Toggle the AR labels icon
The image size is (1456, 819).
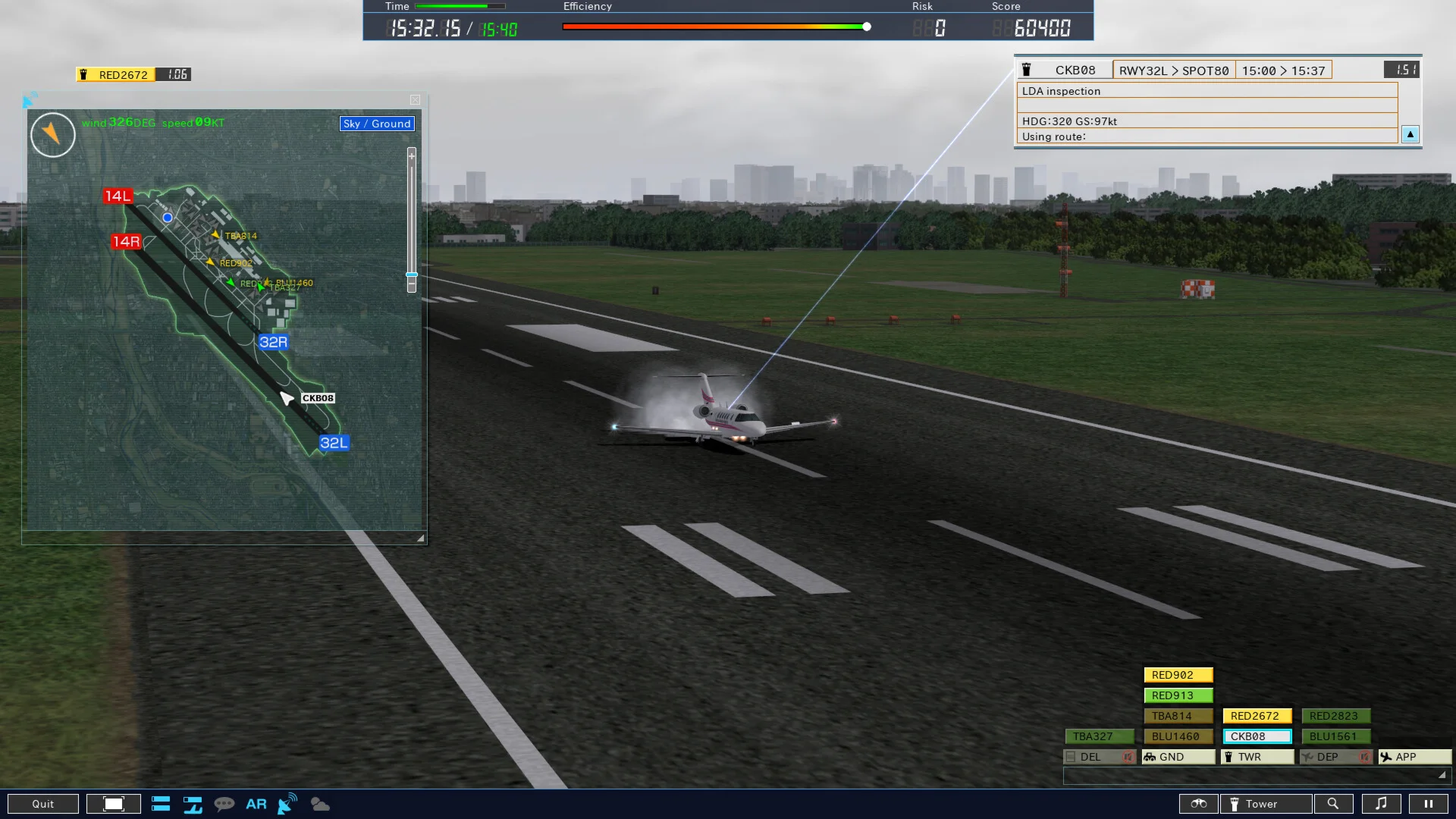click(x=256, y=804)
